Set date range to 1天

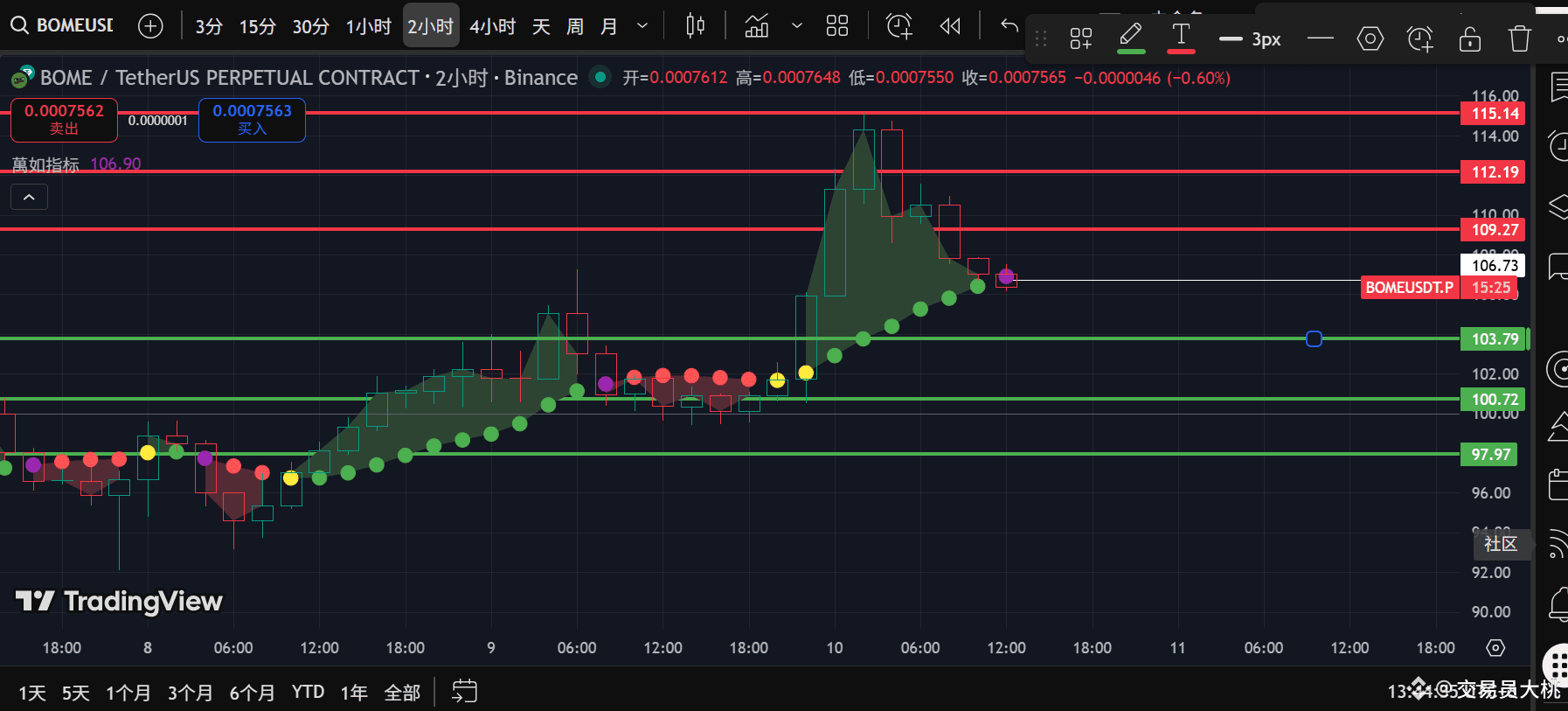32,693
